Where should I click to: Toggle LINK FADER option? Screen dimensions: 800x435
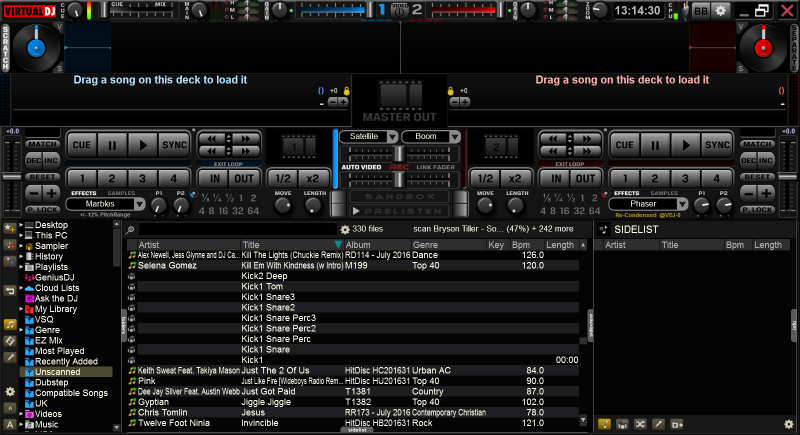[x=435, y=167]
